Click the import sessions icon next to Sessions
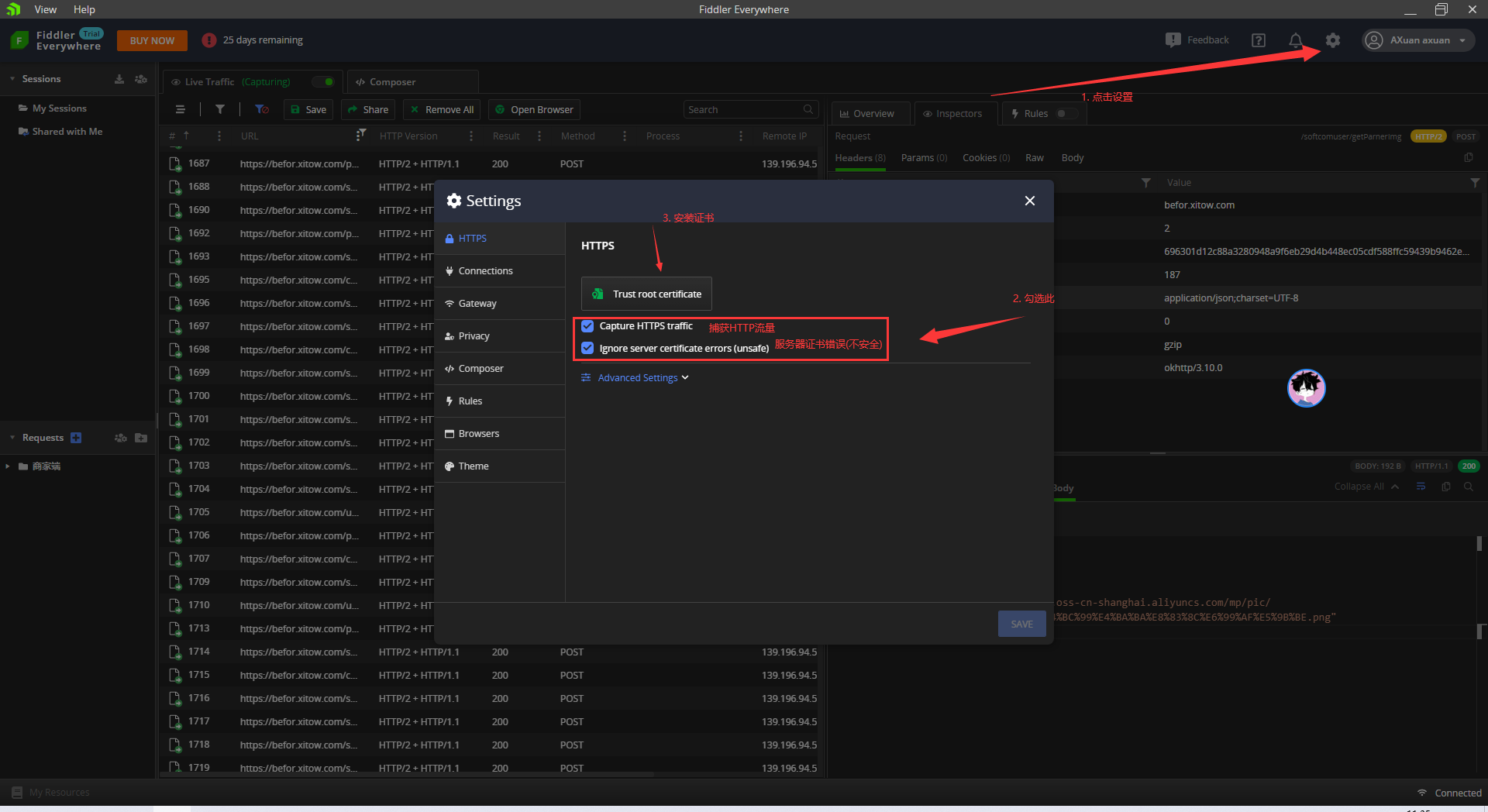The image size is (1488, 812). [119, 79]
